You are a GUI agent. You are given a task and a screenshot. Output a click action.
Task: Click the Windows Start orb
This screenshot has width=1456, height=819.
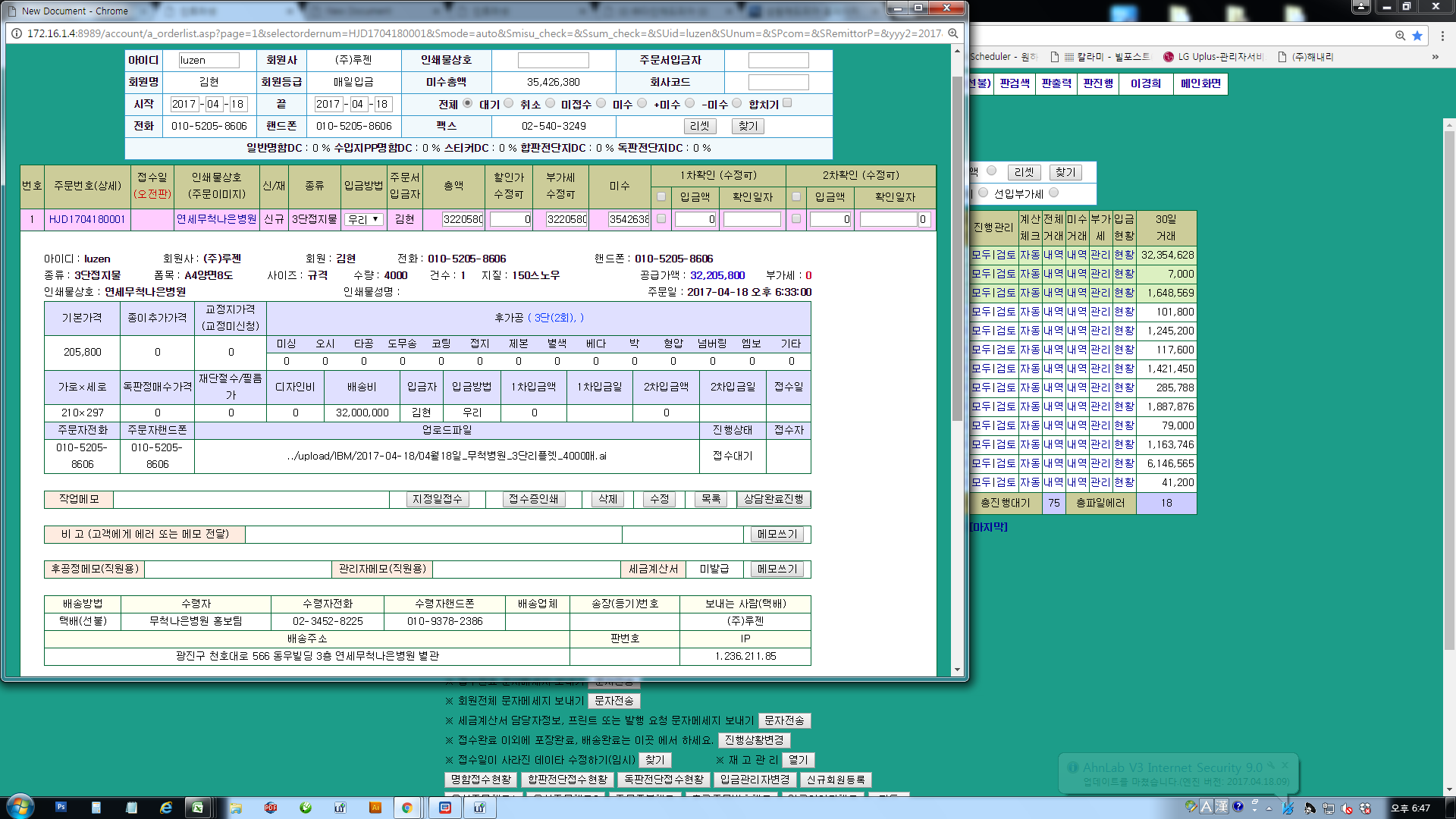(x=20, y=806)
